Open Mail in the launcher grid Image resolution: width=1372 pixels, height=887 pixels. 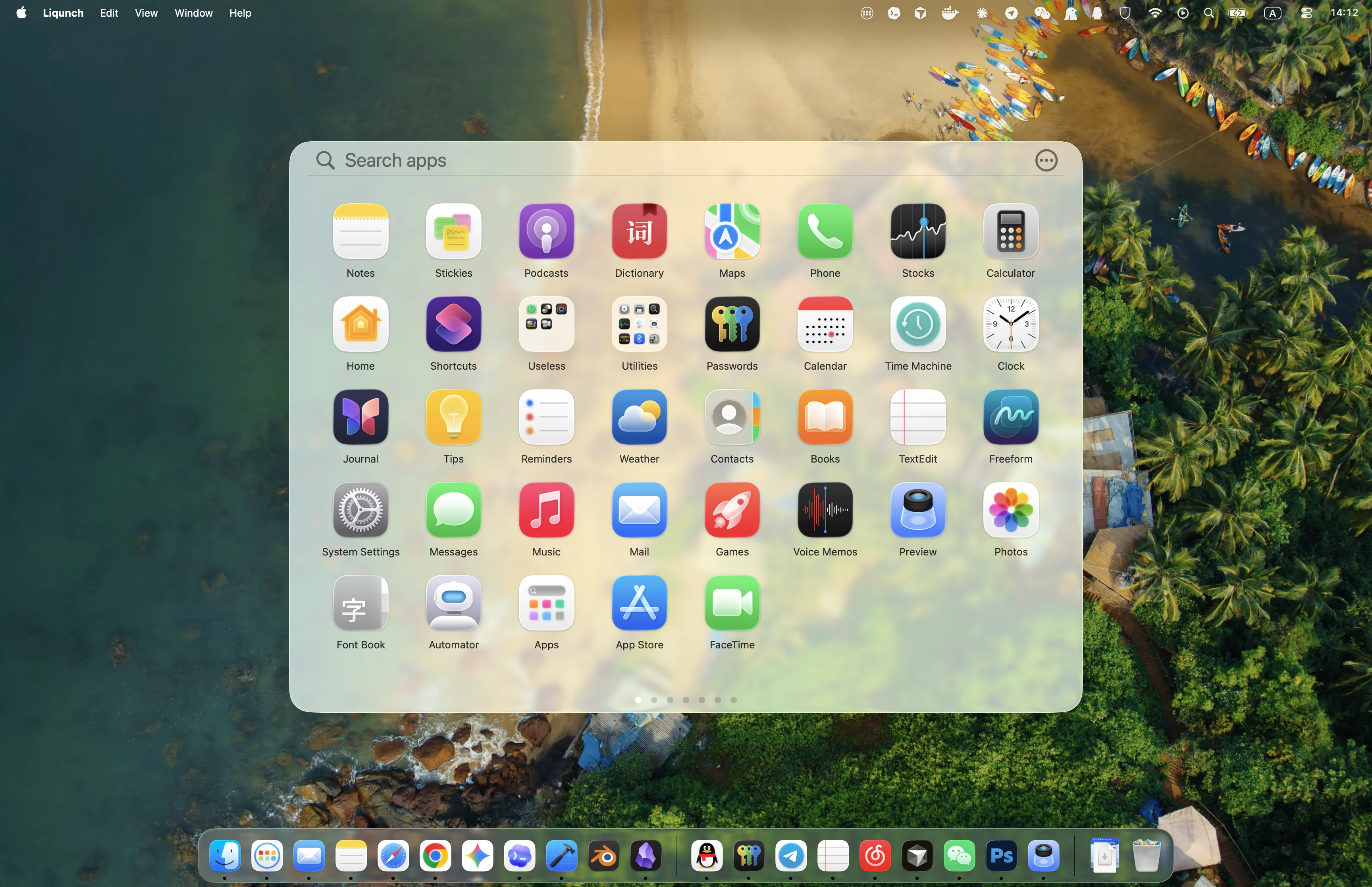pyautogui.click(x=639, y=510)
